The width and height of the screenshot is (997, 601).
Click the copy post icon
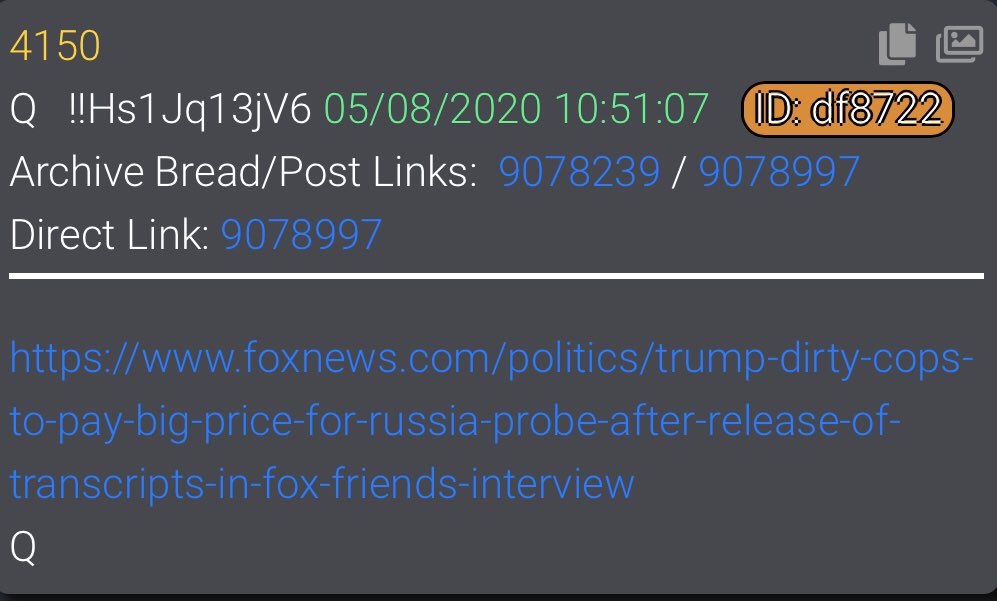pyautogui.click(x=897, y=44)
